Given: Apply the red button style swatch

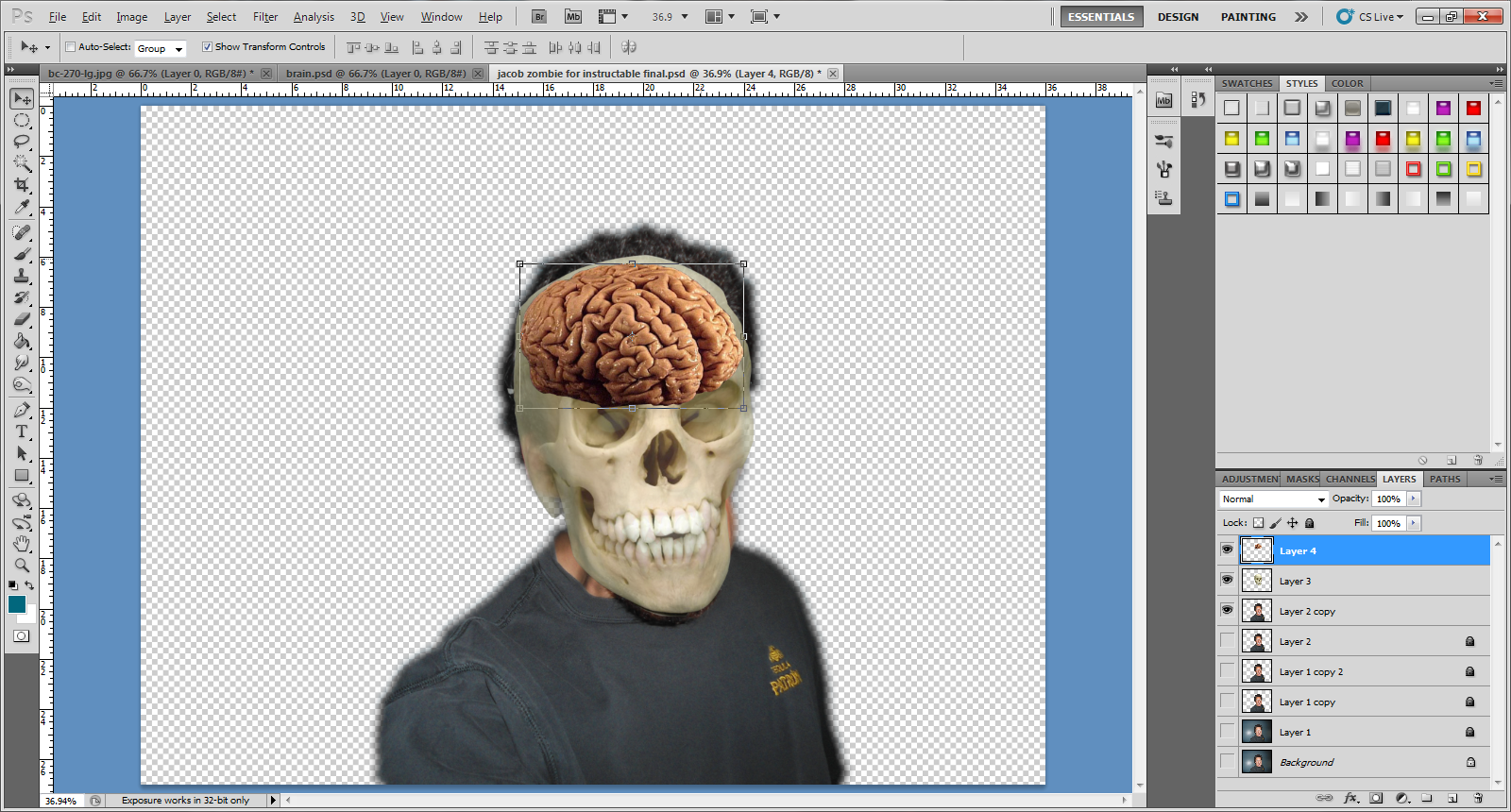Looking at the screenshot, I should pos(1473,108).
